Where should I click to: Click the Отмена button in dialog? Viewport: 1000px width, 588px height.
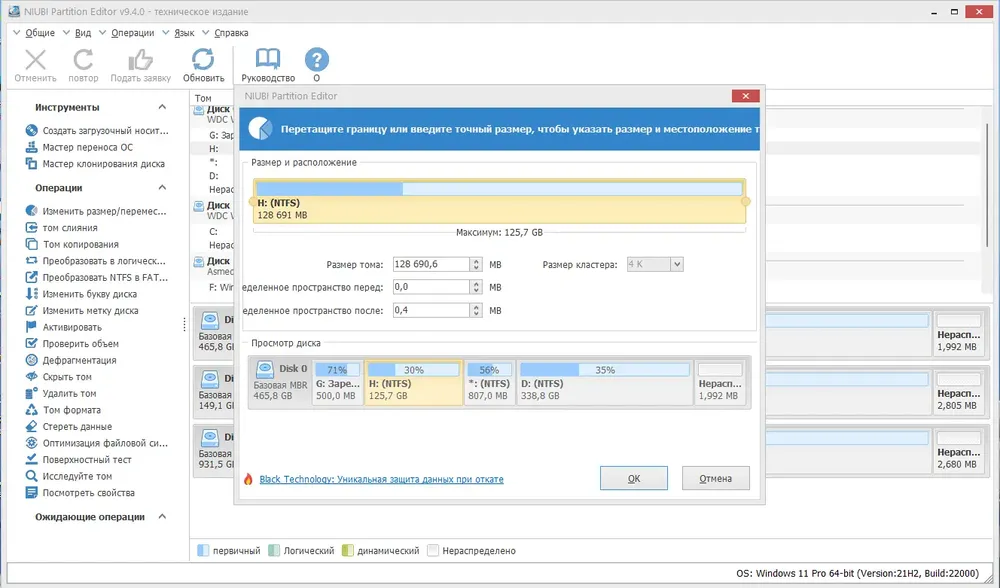tap(716, 478)
